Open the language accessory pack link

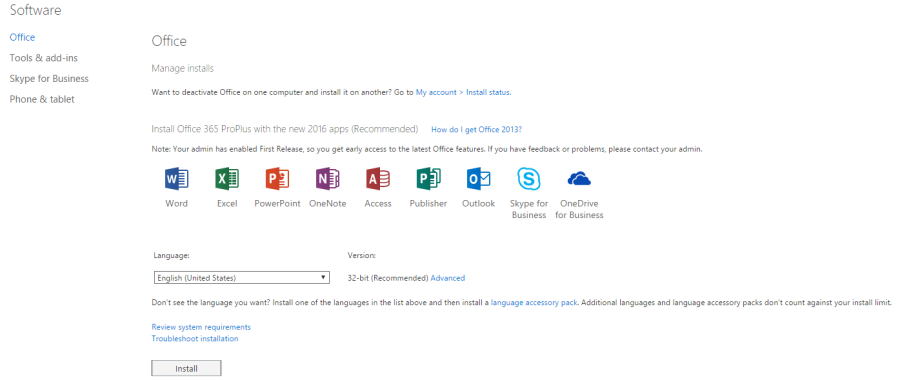point(534,302)
